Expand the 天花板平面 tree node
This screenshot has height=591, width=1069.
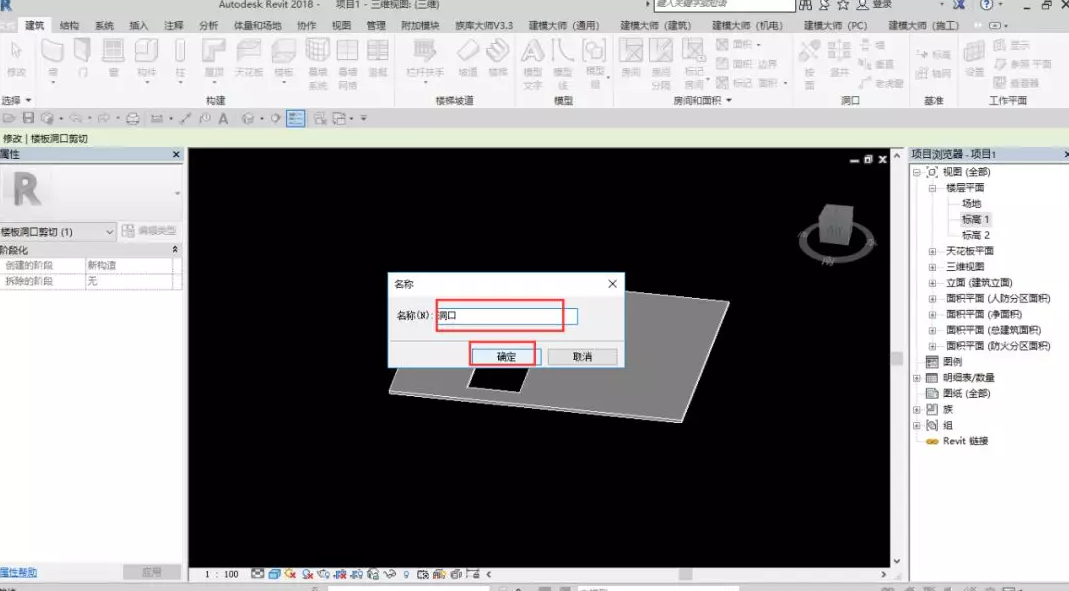coord(933,251)
